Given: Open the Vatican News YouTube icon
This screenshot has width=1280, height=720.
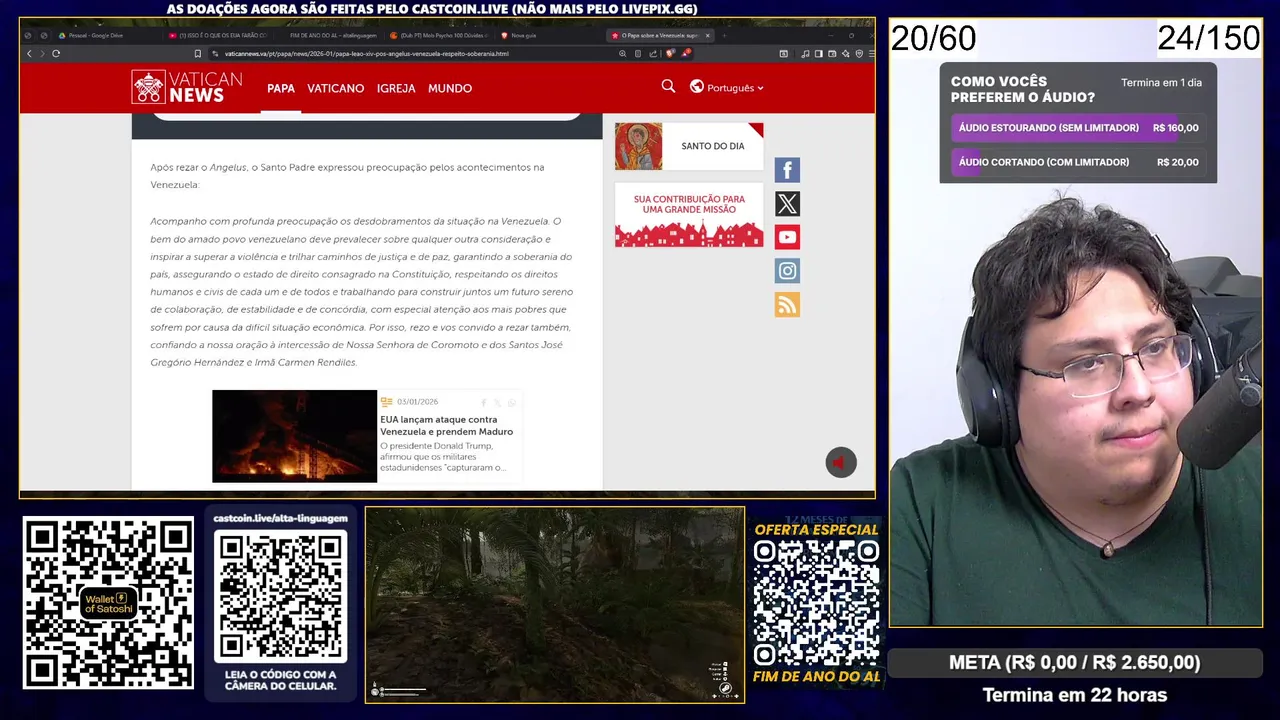Looking at the screenshot, I should [787, 237].
